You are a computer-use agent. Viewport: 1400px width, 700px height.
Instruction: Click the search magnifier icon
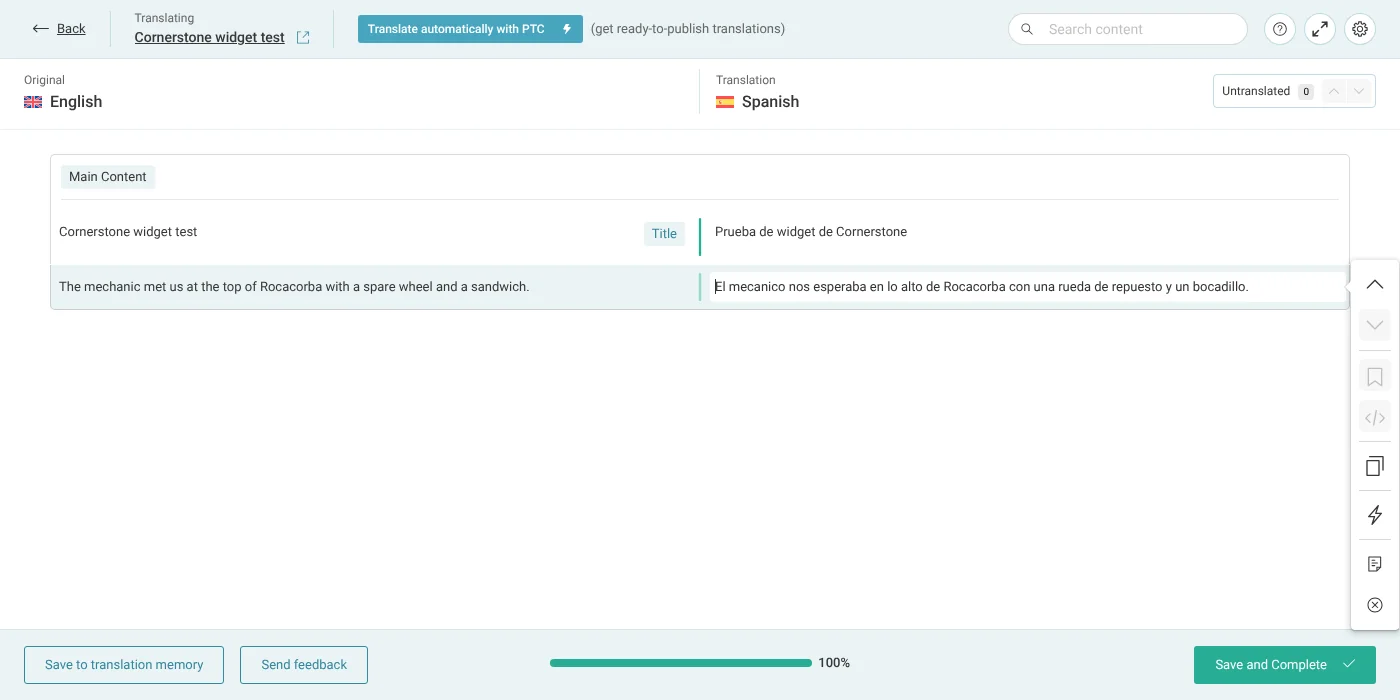pyautogui.click(x=1027, y=29)
